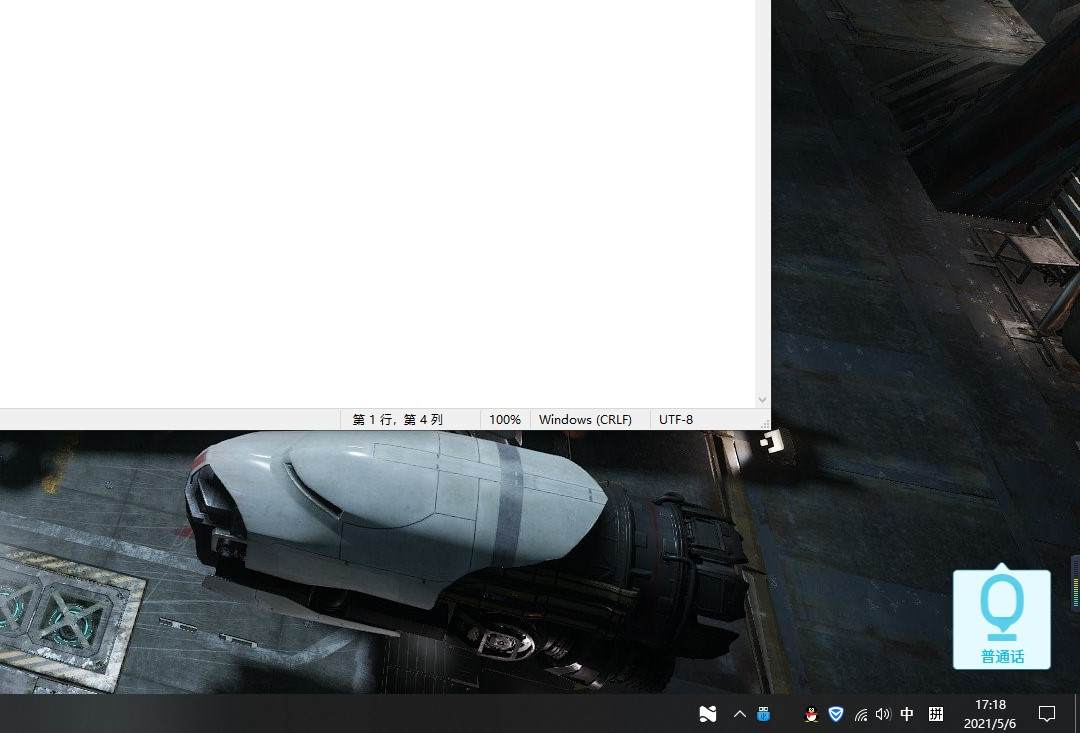Screen dimensions: 1080x733
Task: Click inside the Notepad text editing area
Action: (x=377, y=204)
